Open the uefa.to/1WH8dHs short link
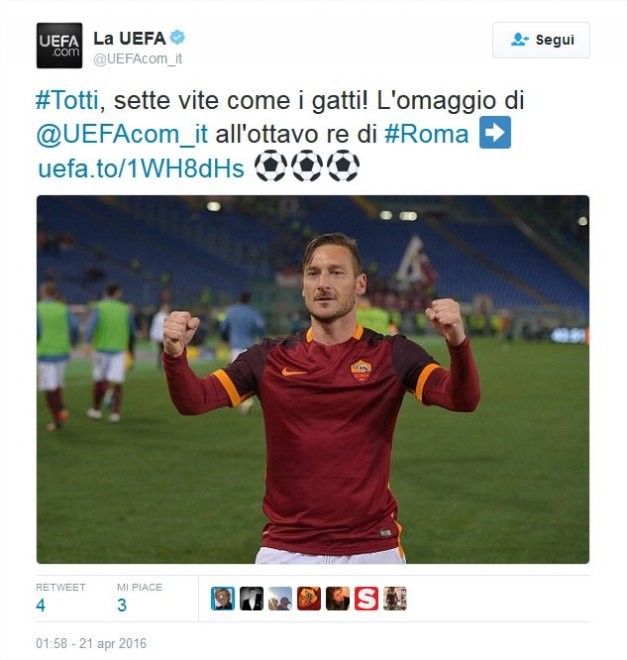Image resolution: width=627 pixels, height=660 pixels. pos(141,168)
